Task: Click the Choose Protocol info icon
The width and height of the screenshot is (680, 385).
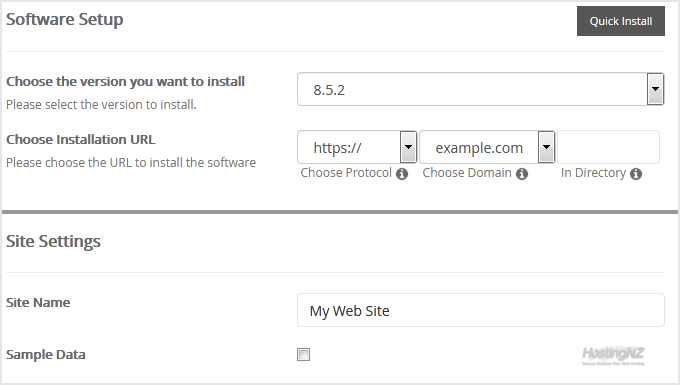Action: pyautogui.click(x=402, y=174)
